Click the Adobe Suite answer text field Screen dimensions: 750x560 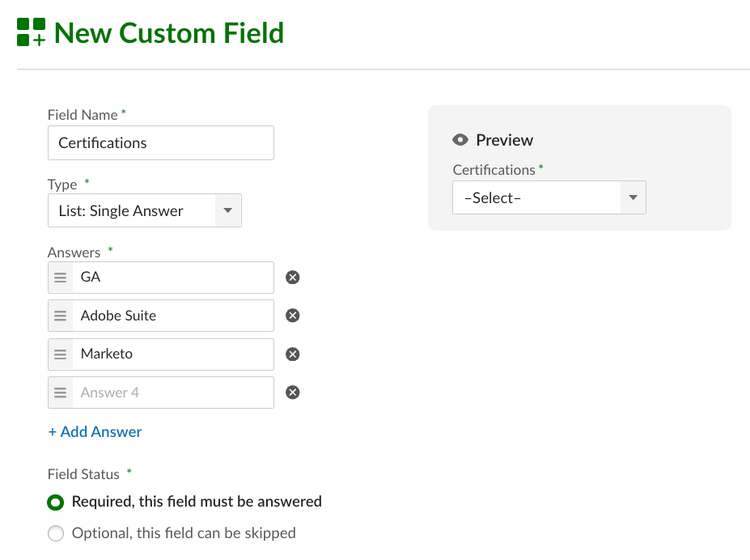click(173, 316)
